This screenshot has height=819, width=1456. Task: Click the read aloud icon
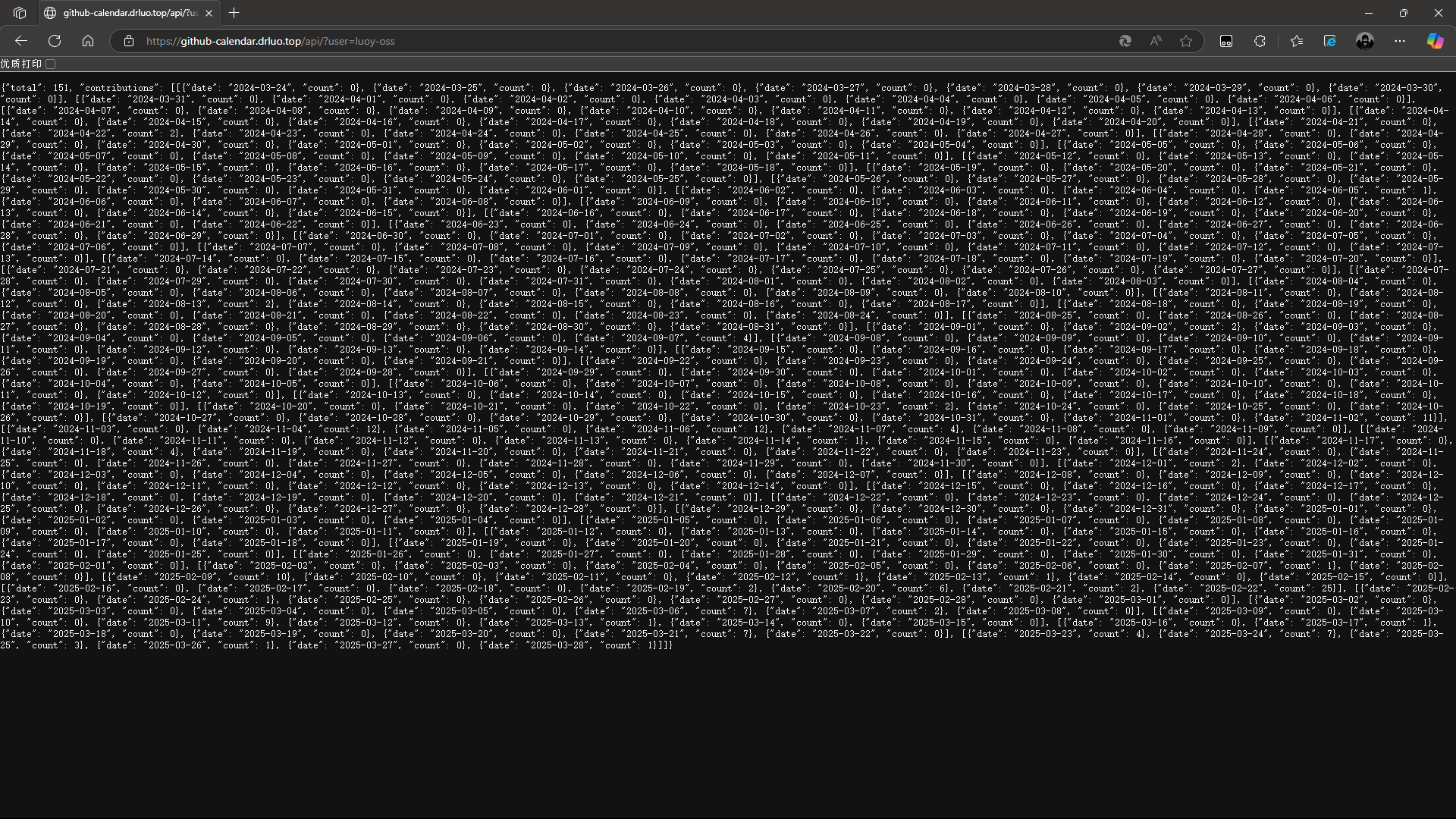[1156, 41]
